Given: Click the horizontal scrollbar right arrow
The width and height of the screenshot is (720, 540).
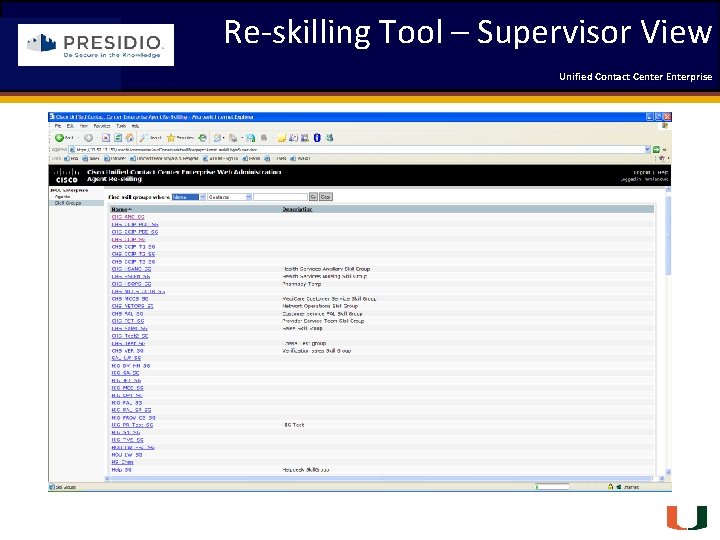Looking at the screenshot, I should click(662, 478).
